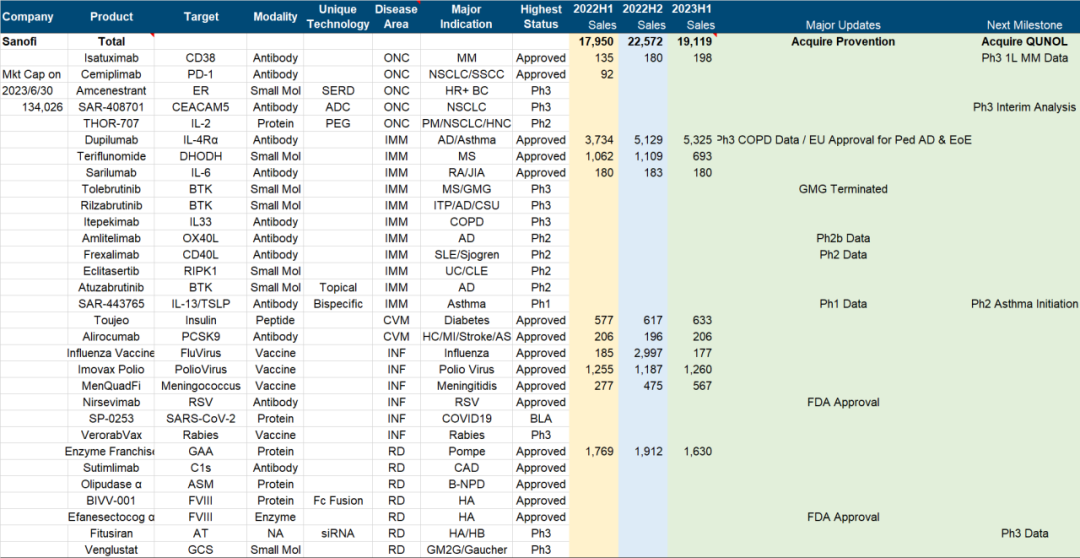This screenshot has height=558, width=1080.
Task: Select the Major Updates header
Action: pyautogui.click(x=843, y=25)
